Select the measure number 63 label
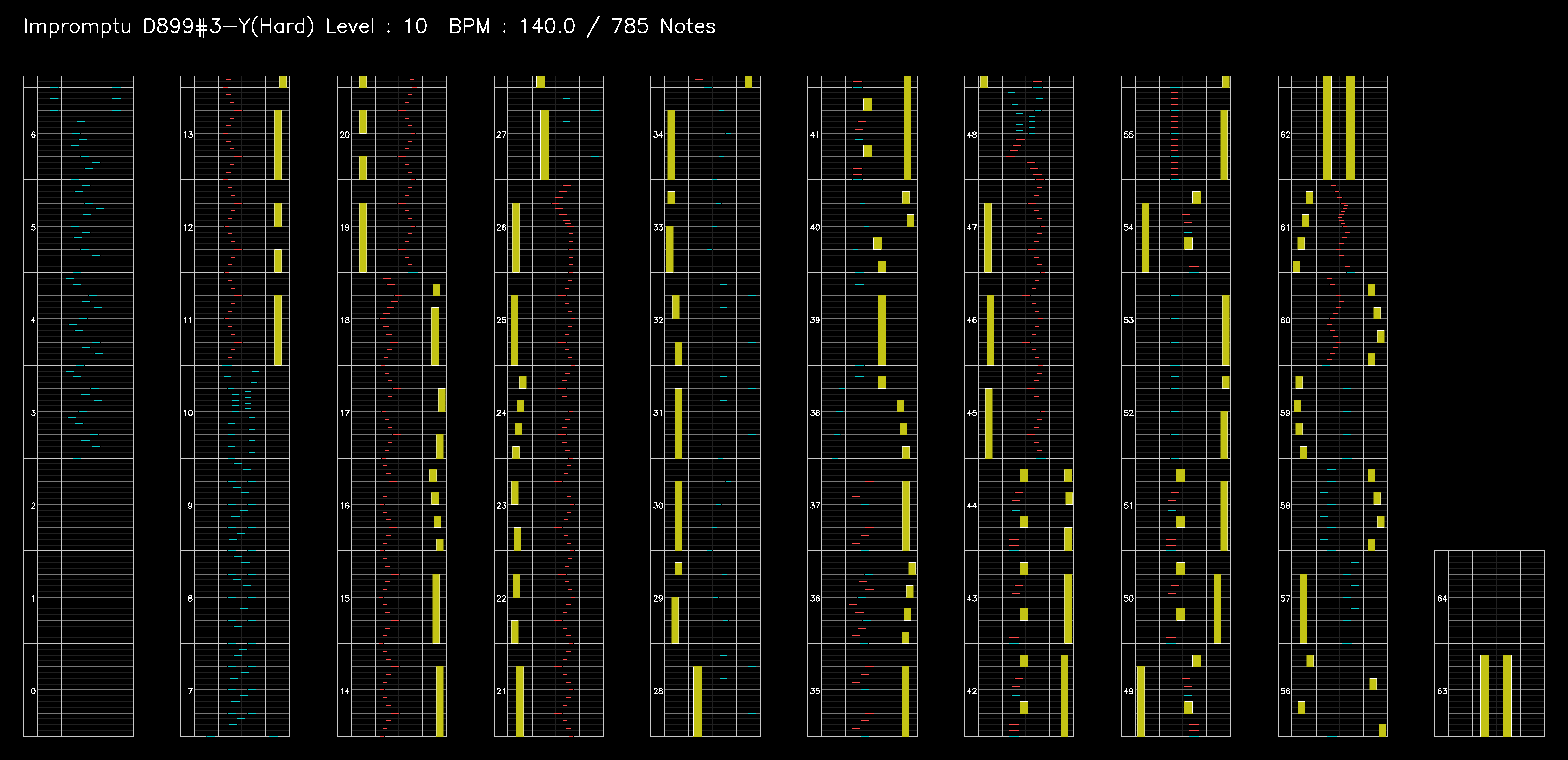The height and width of the screenshot is (760, 1568). (x=1442, y=690)
